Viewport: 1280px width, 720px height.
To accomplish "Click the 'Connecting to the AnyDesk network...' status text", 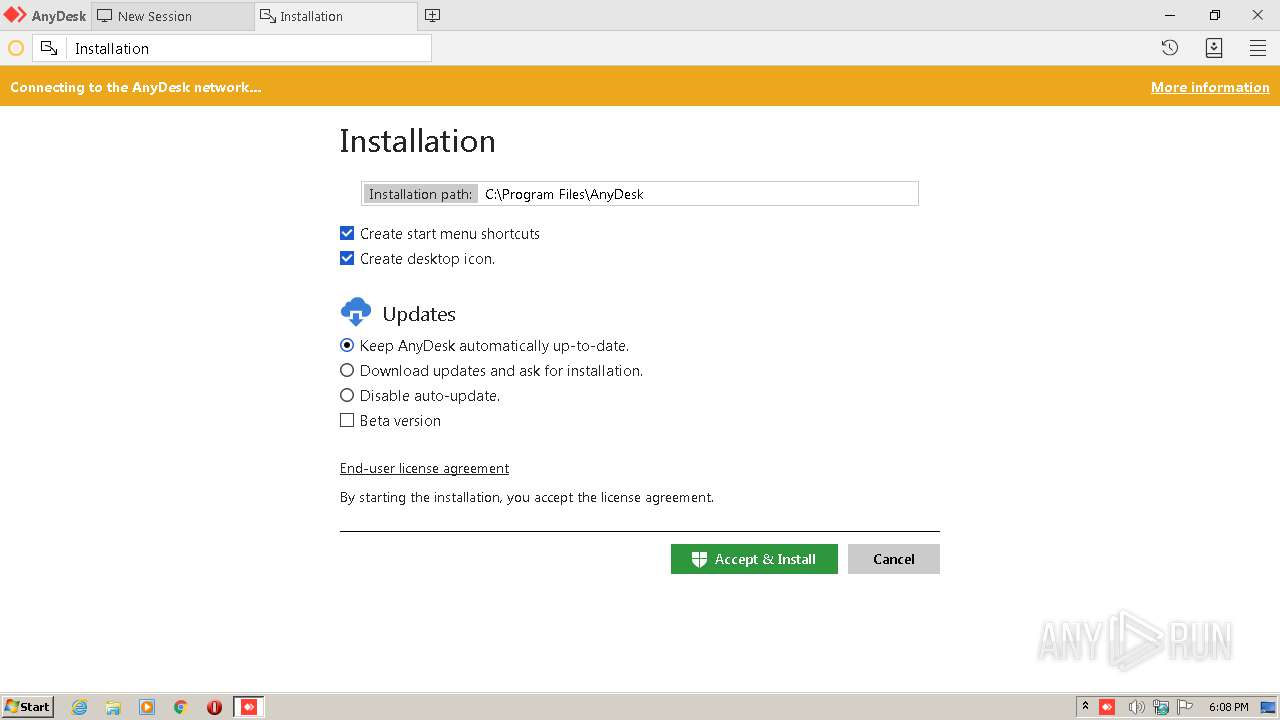I will tap(136, 87).
